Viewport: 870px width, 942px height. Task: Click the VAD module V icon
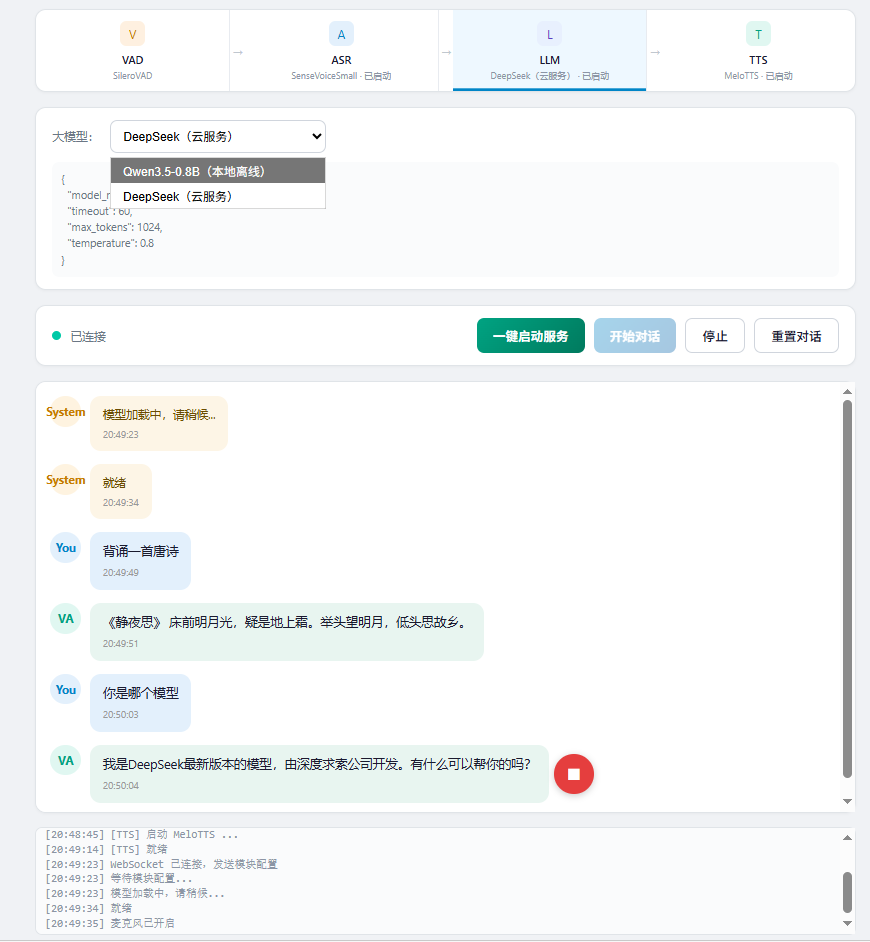tap(132, 34)
